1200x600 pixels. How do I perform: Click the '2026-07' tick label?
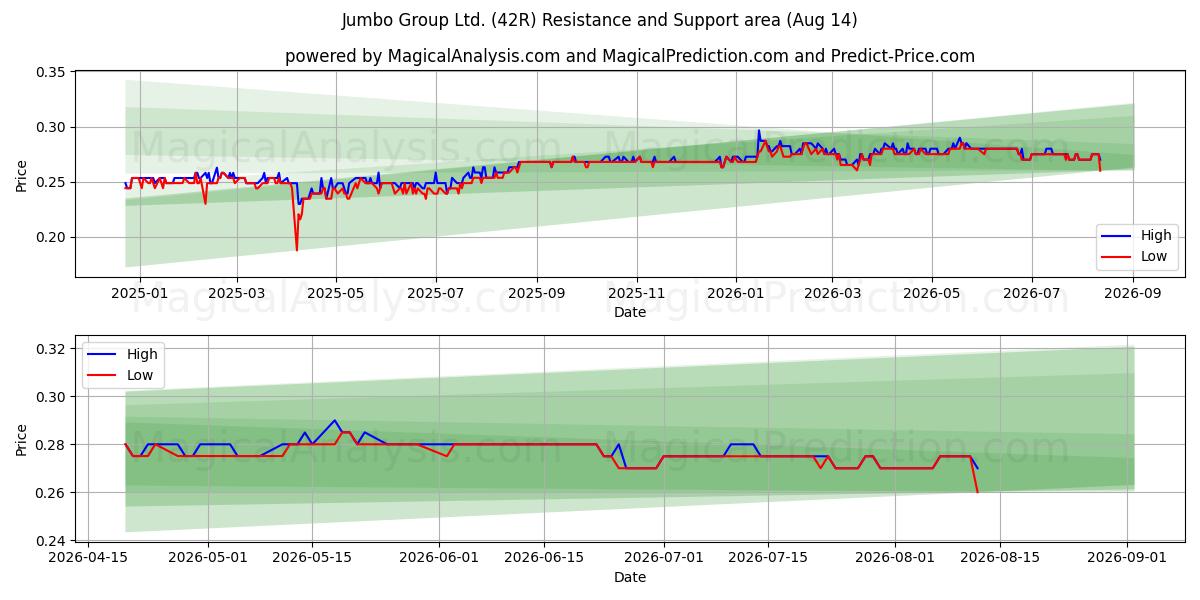[x=1031, y=293]
